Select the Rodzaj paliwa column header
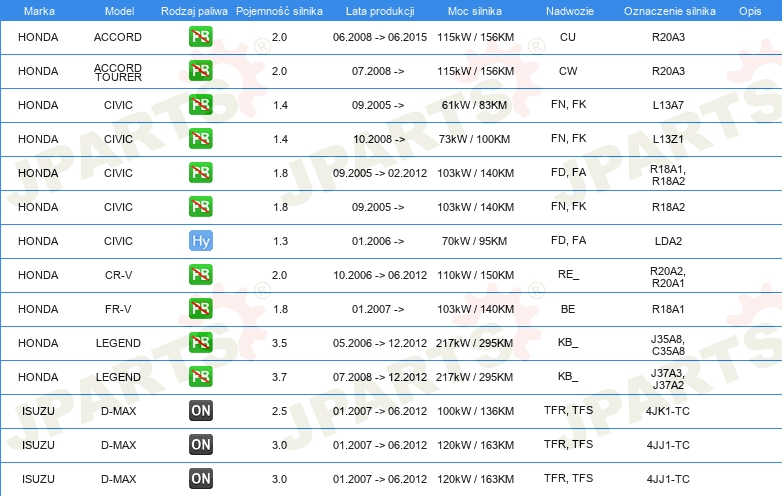The image size is (782, 496). [194, 11]
